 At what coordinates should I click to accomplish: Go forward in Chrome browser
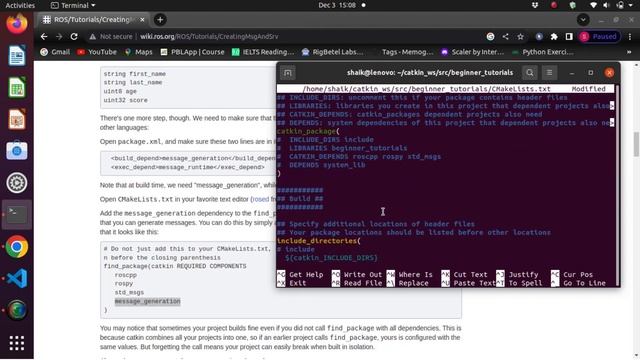(x=59, y=36)
